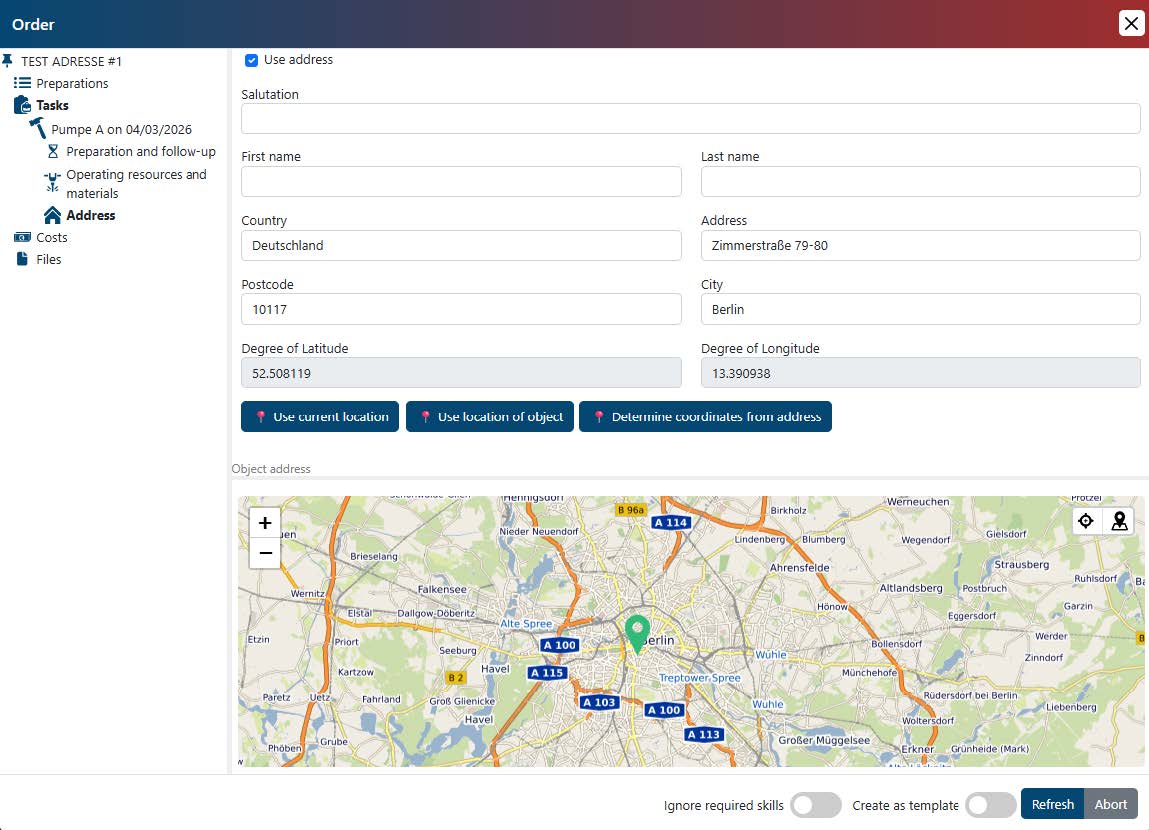The width and height of the screenshot is (1149, 830).
Task: Click the map zoom in plus button
Action: pos(265,523)
